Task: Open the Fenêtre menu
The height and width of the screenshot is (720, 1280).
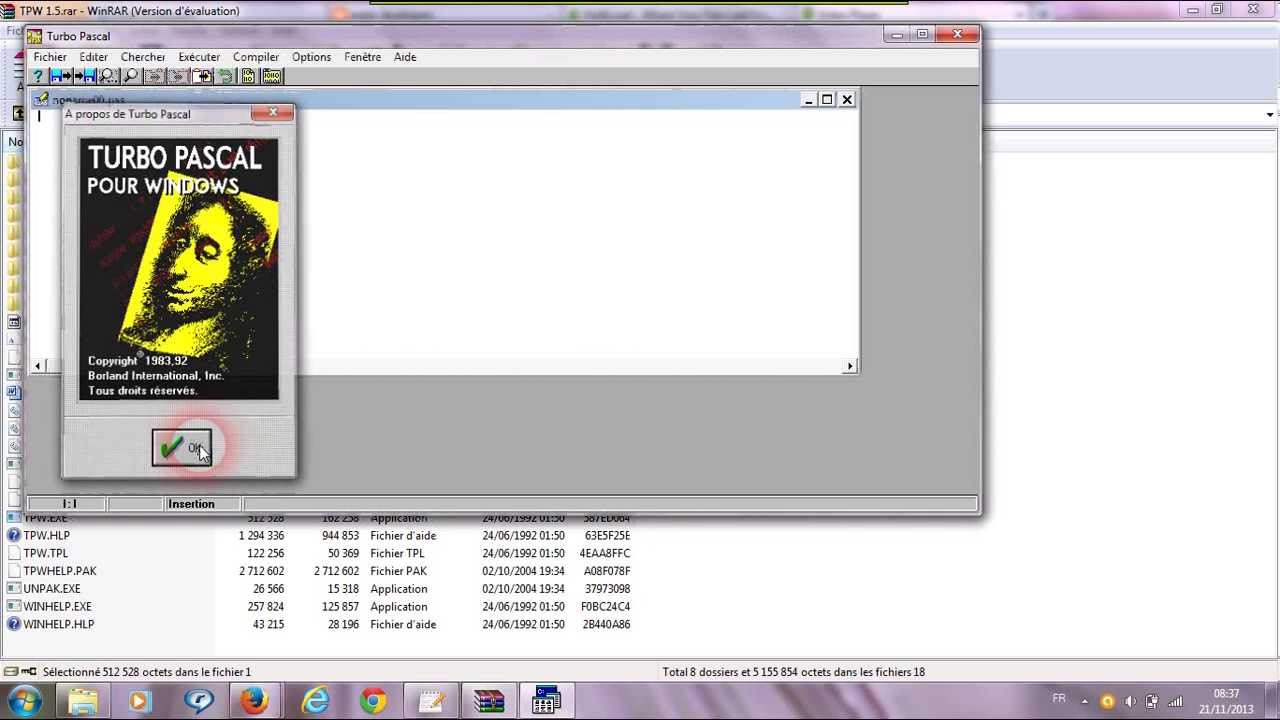Action: (362, 57)
